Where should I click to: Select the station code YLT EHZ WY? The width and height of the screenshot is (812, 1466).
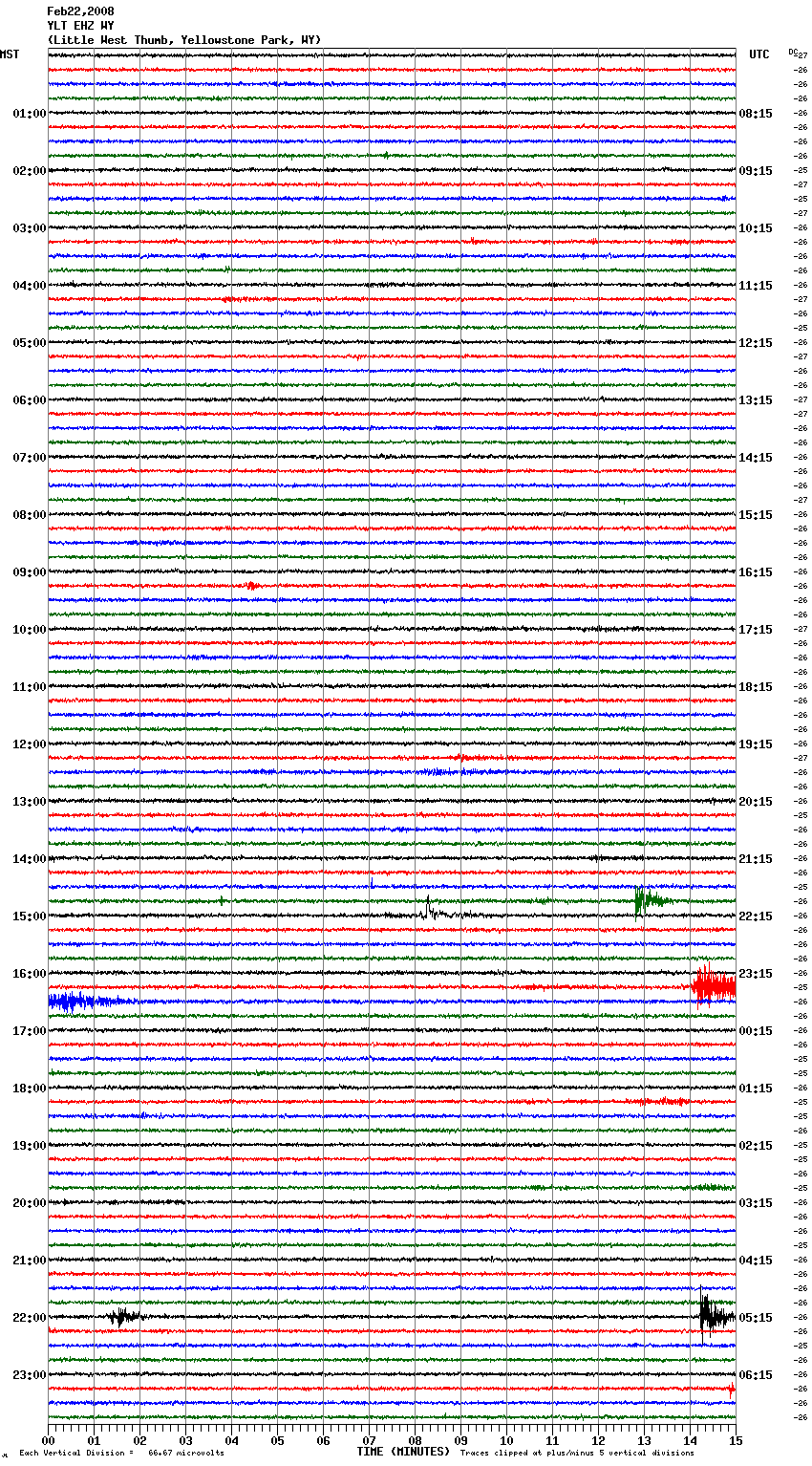(x=80, y=26)
